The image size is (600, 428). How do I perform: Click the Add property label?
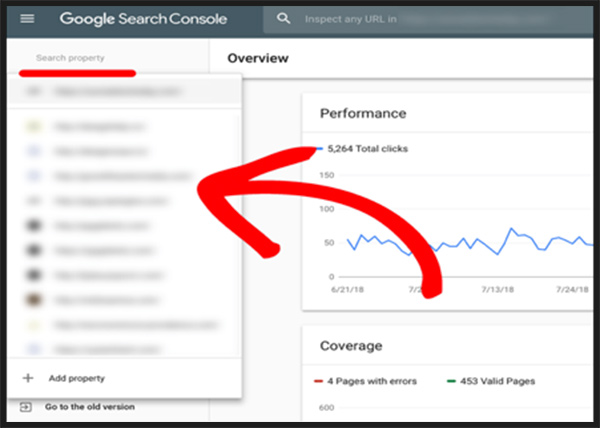click(x=77, y=378)
